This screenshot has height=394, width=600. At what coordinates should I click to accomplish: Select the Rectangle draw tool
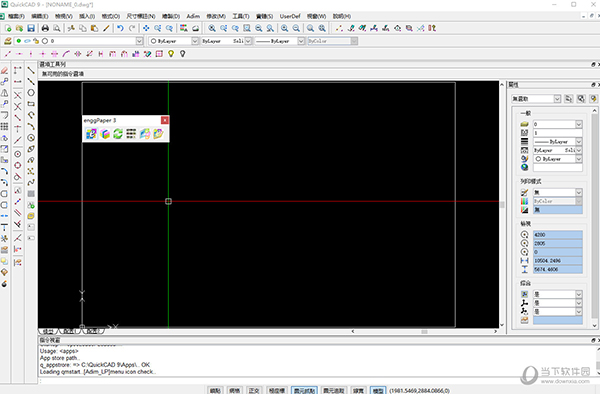coord(31,104)
